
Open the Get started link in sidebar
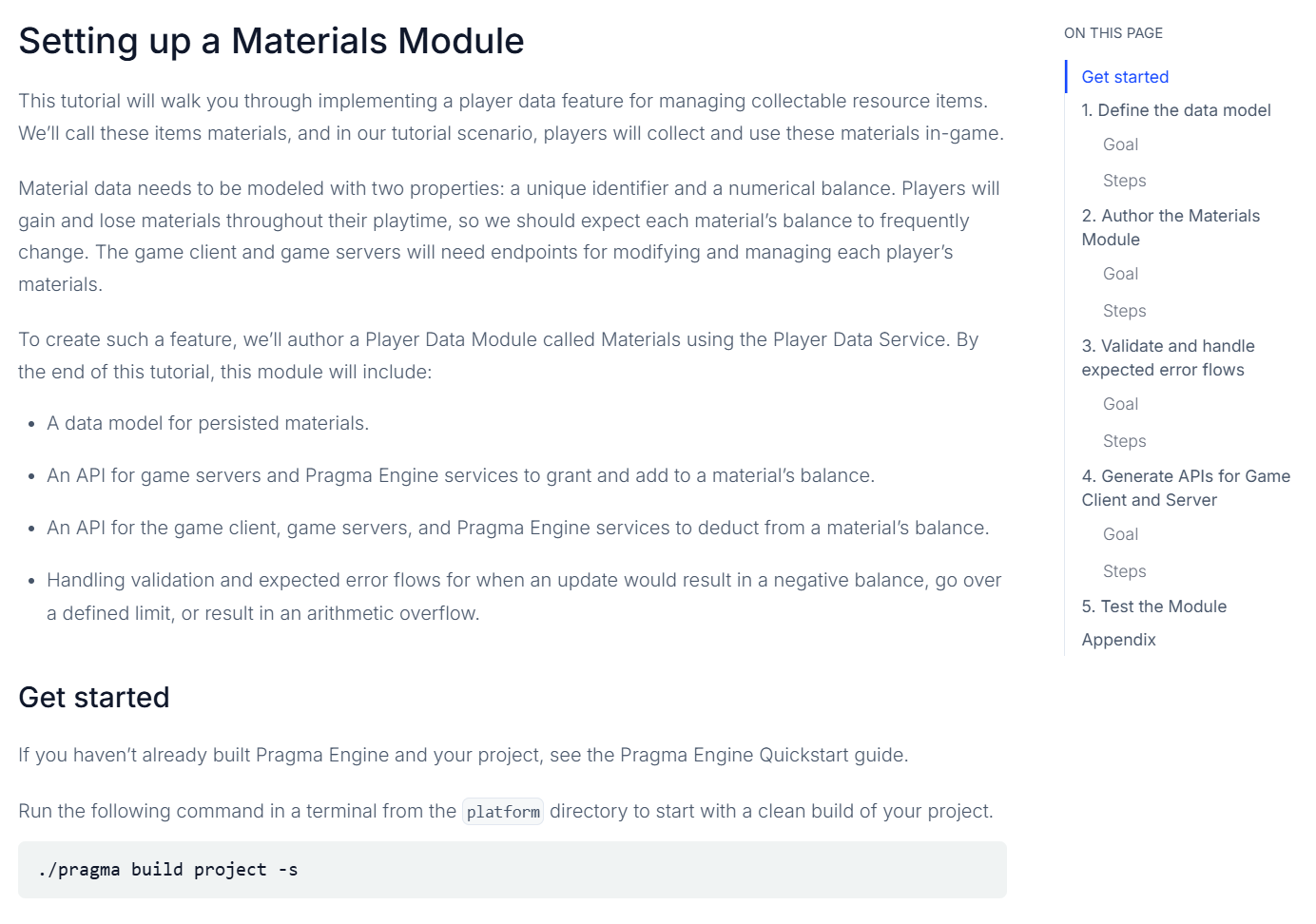(x=1125, y=77)
